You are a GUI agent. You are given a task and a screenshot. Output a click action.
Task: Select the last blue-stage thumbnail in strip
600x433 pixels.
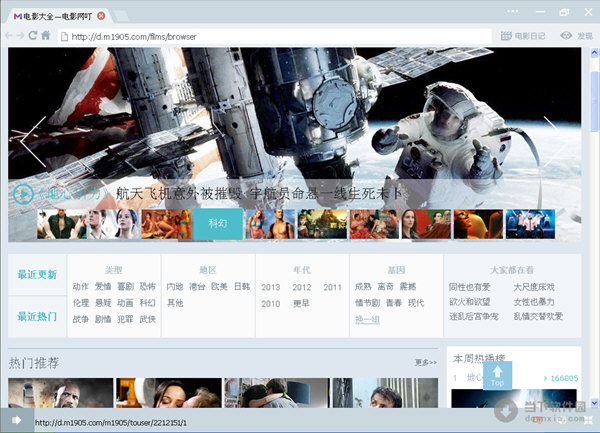click(530, 224)
